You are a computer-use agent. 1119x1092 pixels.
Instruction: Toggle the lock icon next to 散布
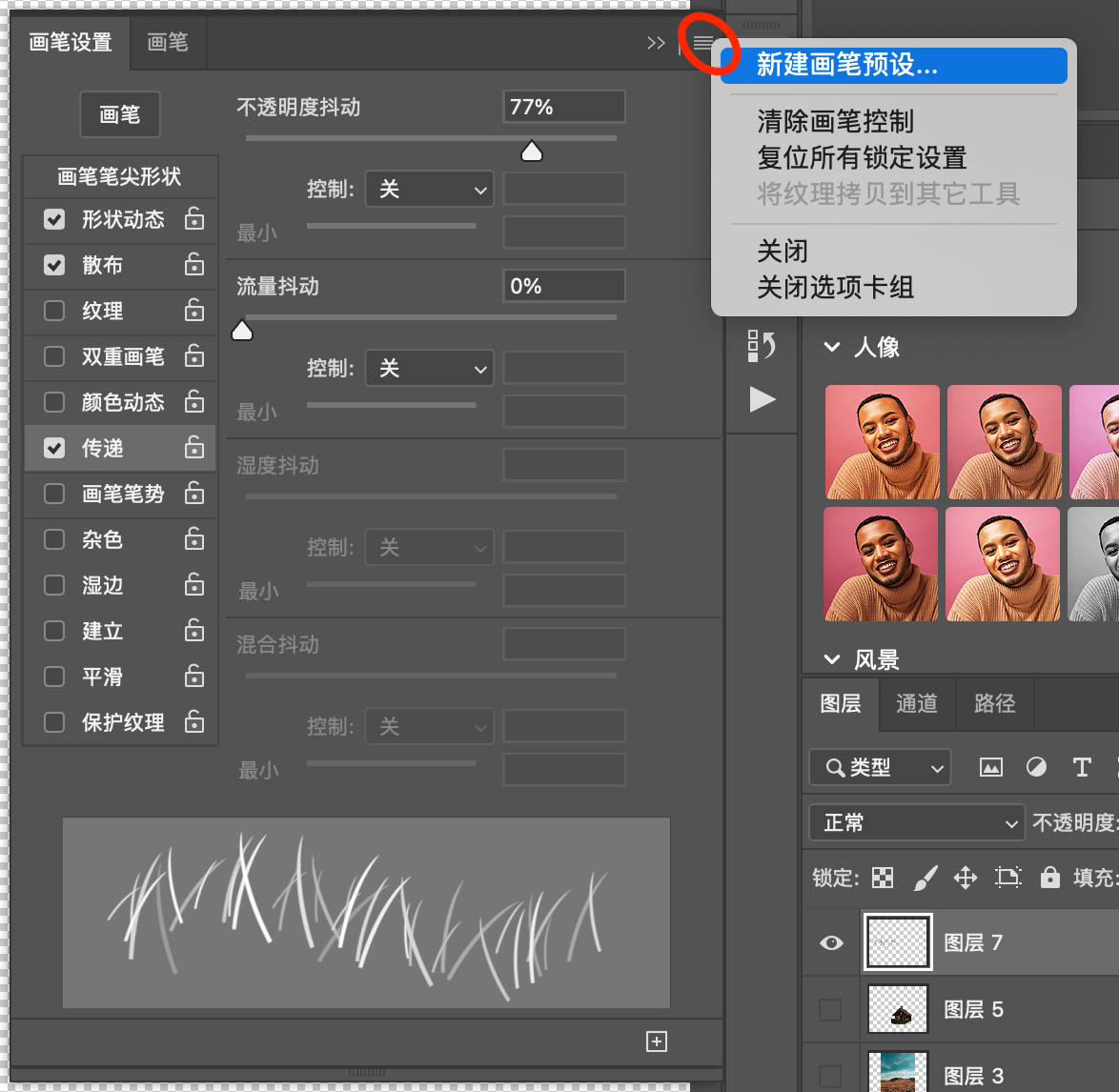(x=194, y=265)
